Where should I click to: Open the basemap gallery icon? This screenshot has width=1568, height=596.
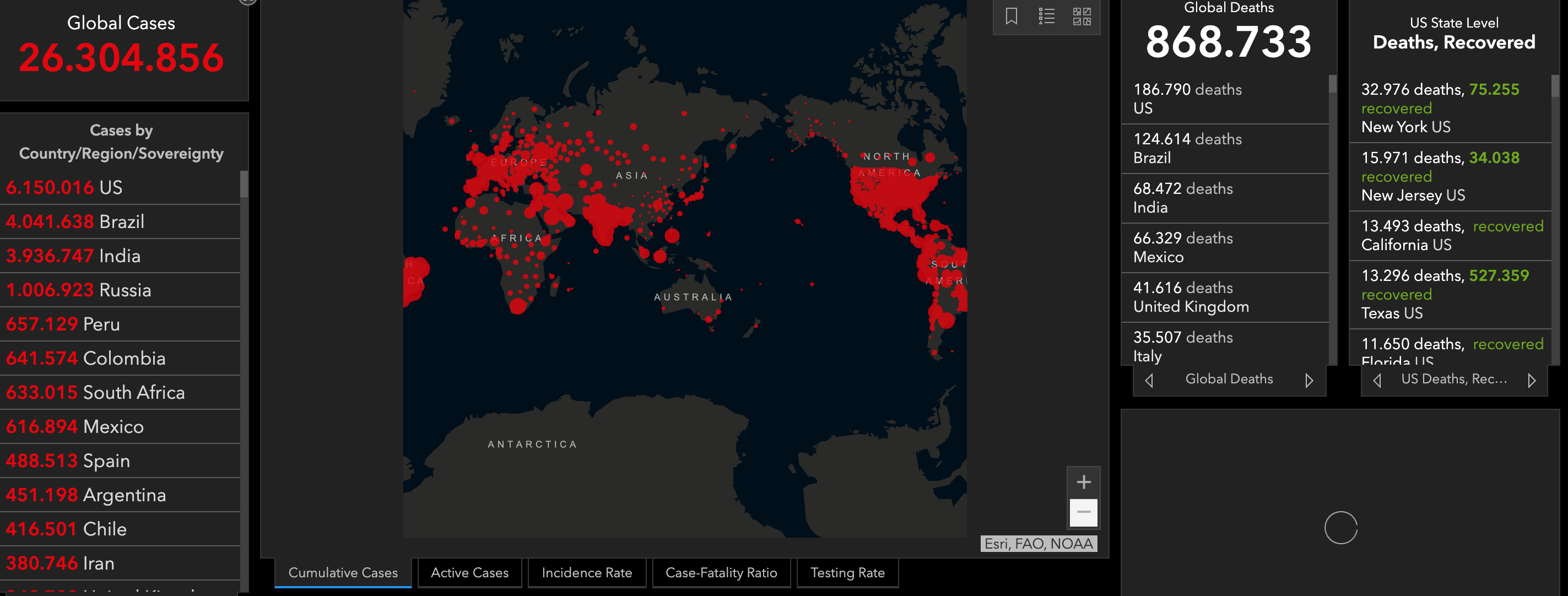(x=1082, y=17)
